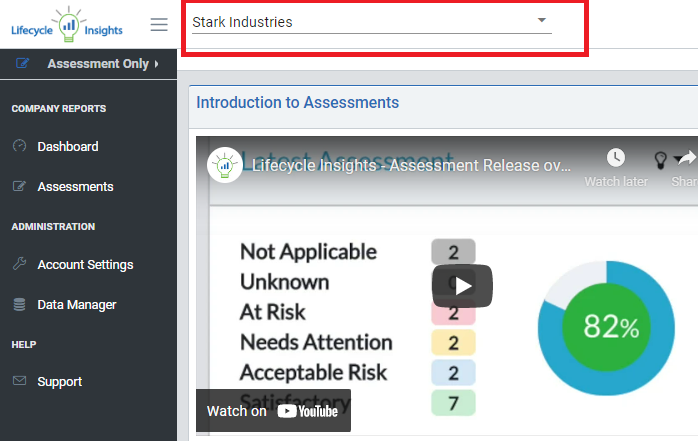The height and width of the screenshot is (441, 698).
Task: Click the company dropdown arrow
Action: tap(541, 20)
